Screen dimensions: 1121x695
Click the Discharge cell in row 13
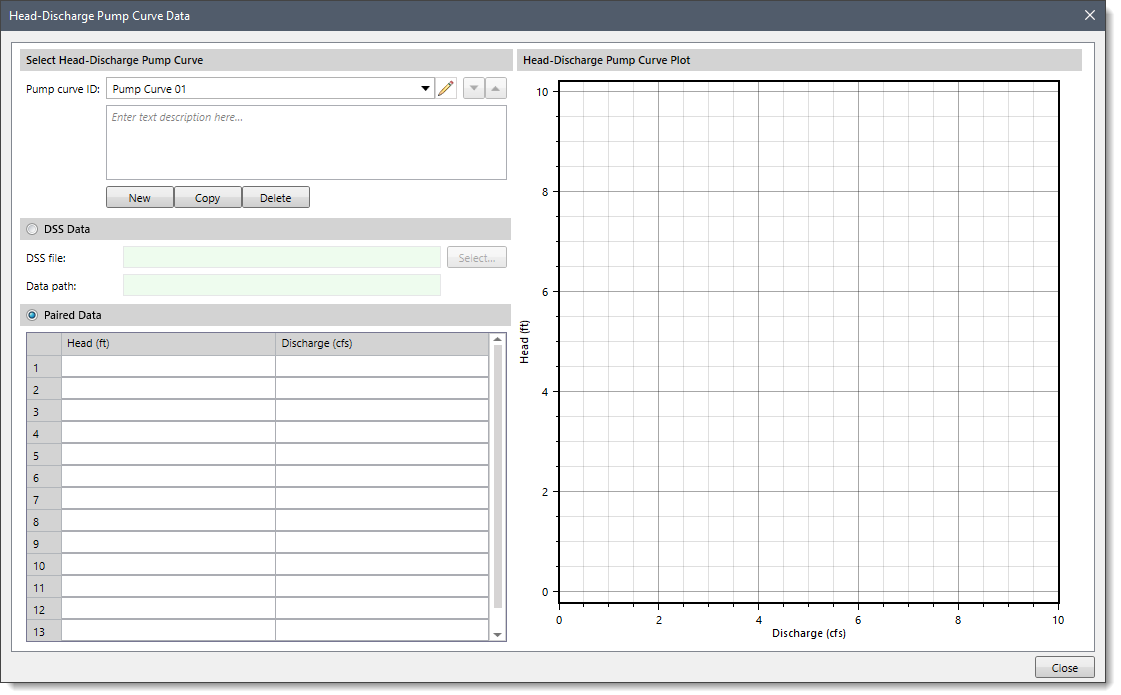pyautogui.click(x=382, y=631)
